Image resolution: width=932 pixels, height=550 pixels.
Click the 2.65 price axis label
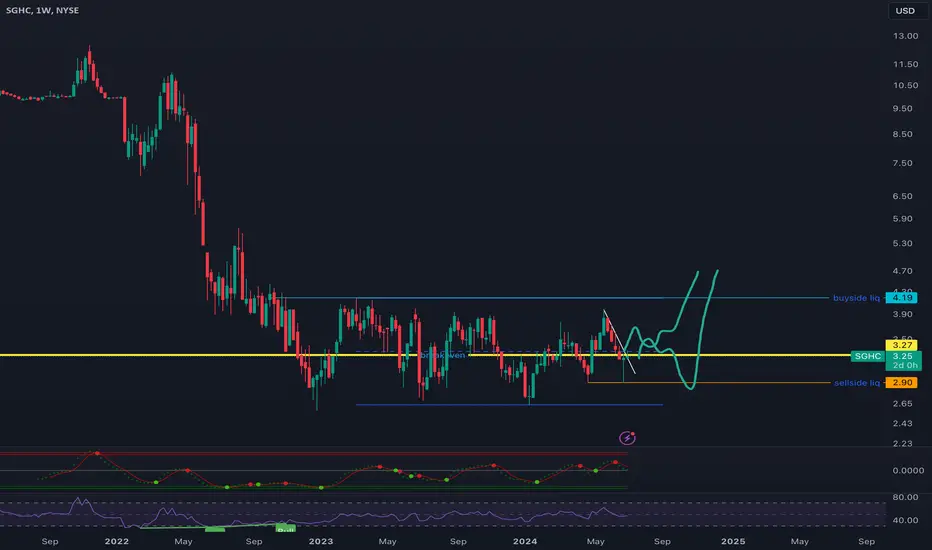click(x=902, y=404)
